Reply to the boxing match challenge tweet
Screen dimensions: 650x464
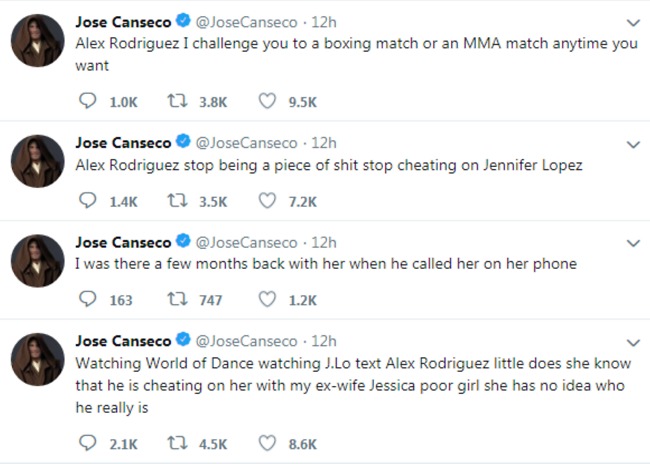(x=87, y=101)
